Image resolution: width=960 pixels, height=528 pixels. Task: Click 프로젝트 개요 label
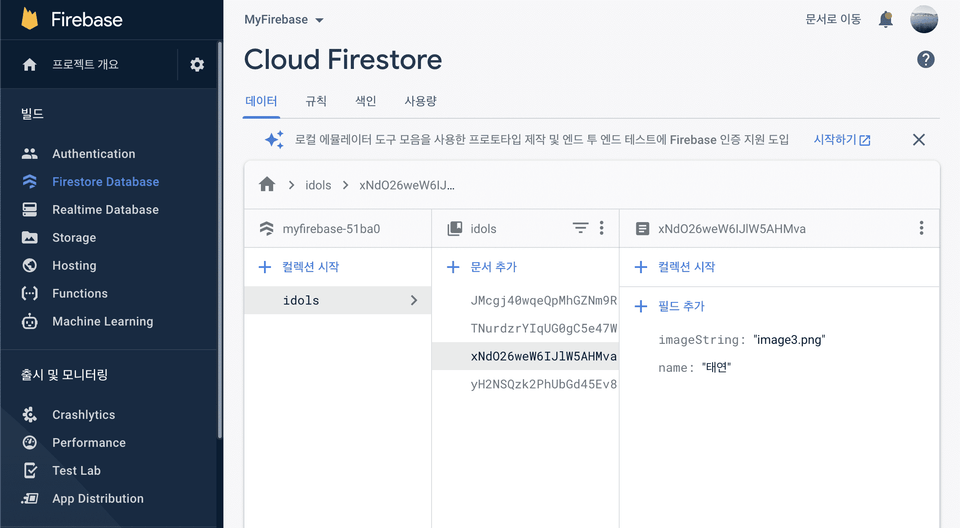point(85,64)
